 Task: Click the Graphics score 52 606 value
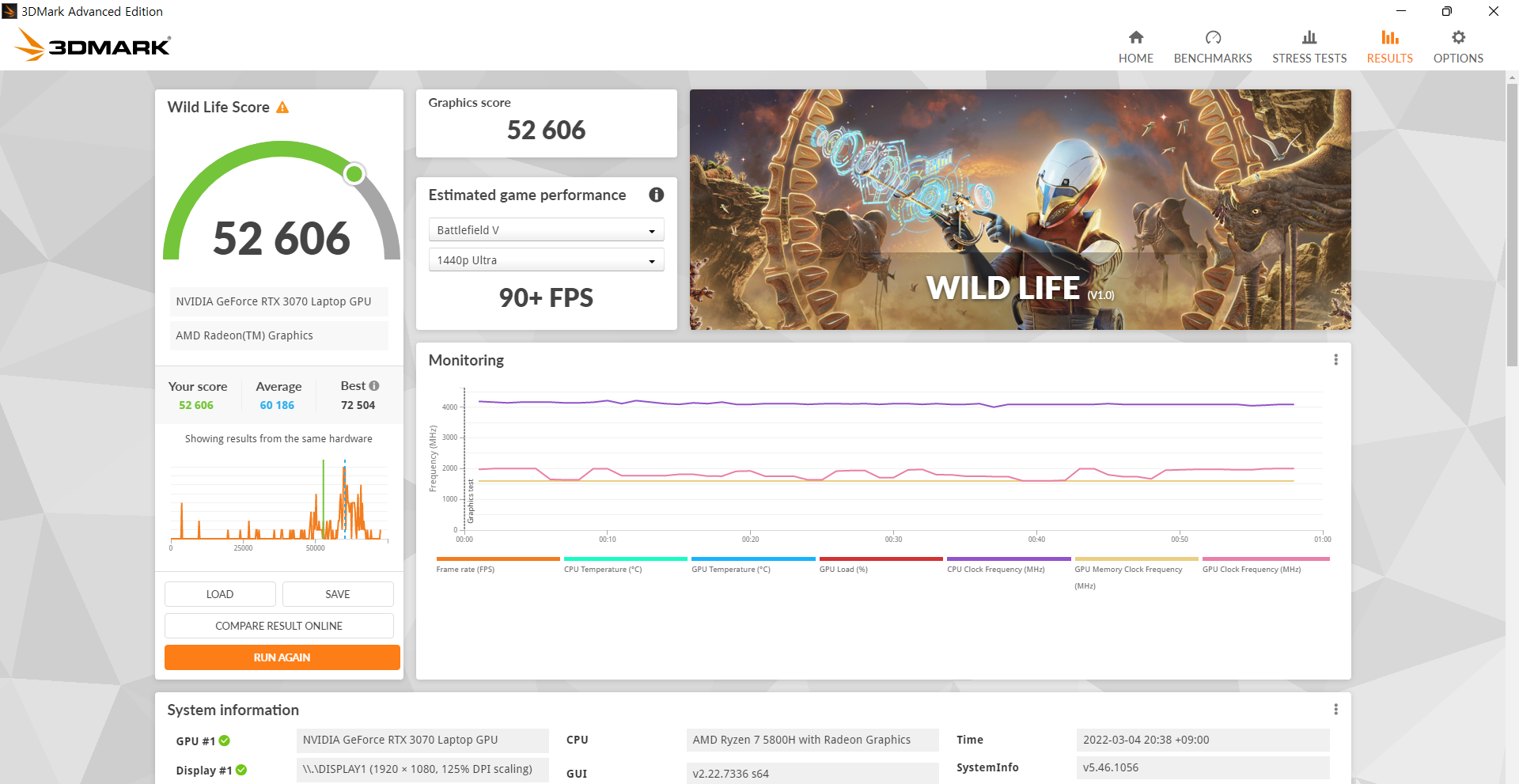tap(546, 130)
